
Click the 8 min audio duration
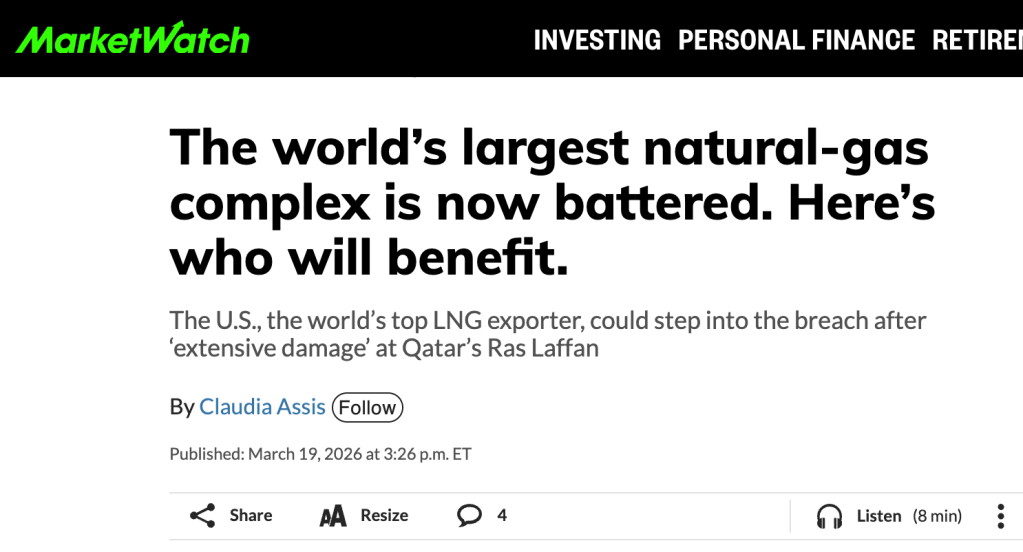(937, 516)
